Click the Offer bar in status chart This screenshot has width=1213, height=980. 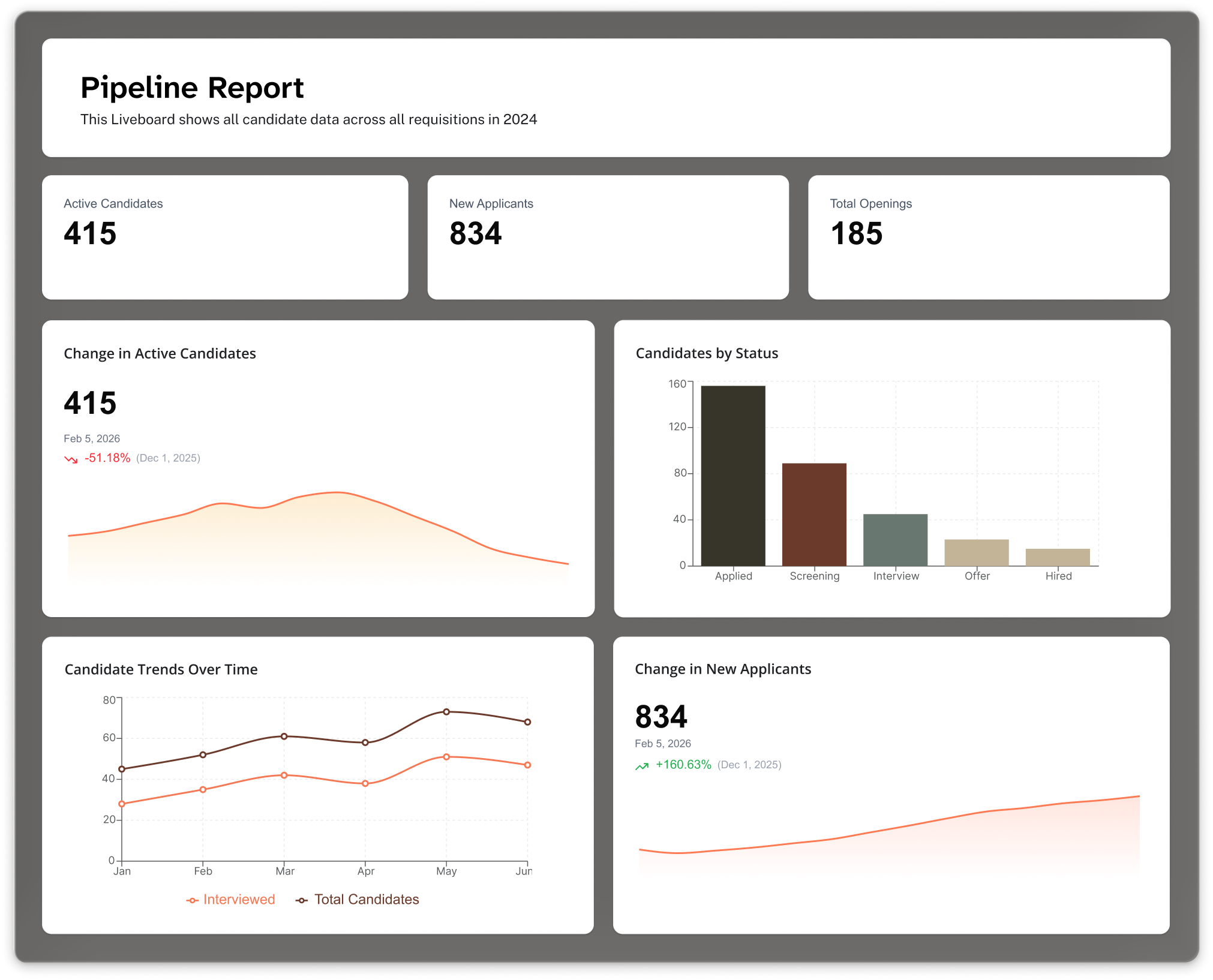pyautogui.click(x=976, y=552)
